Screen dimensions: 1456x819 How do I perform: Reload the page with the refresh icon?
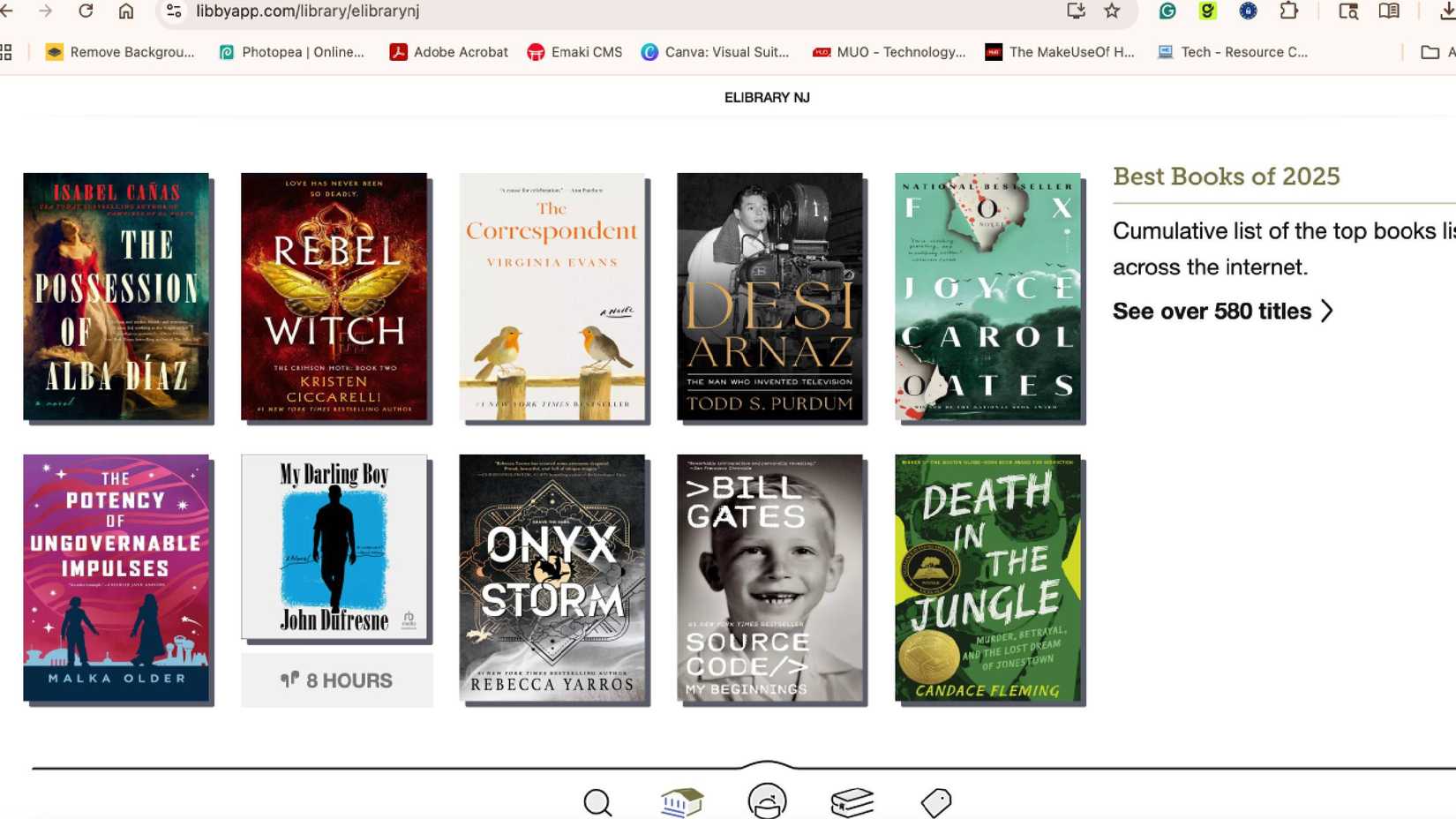(x=86, y=11)
